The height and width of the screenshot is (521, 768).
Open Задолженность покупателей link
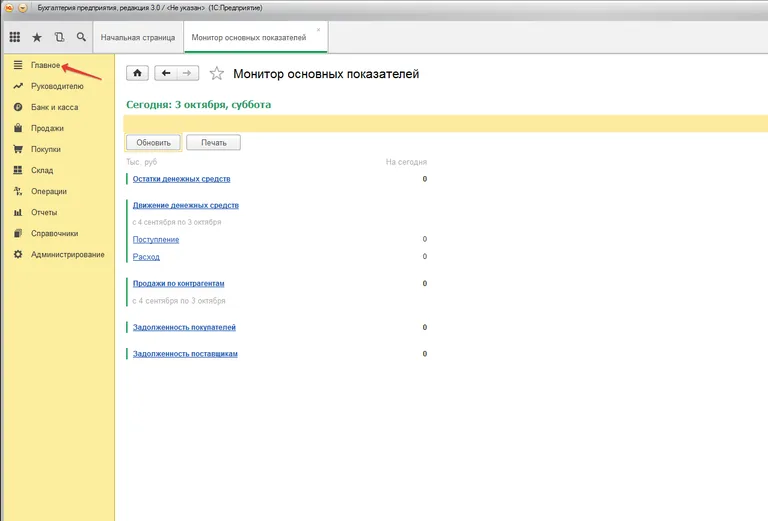point(184,327)
